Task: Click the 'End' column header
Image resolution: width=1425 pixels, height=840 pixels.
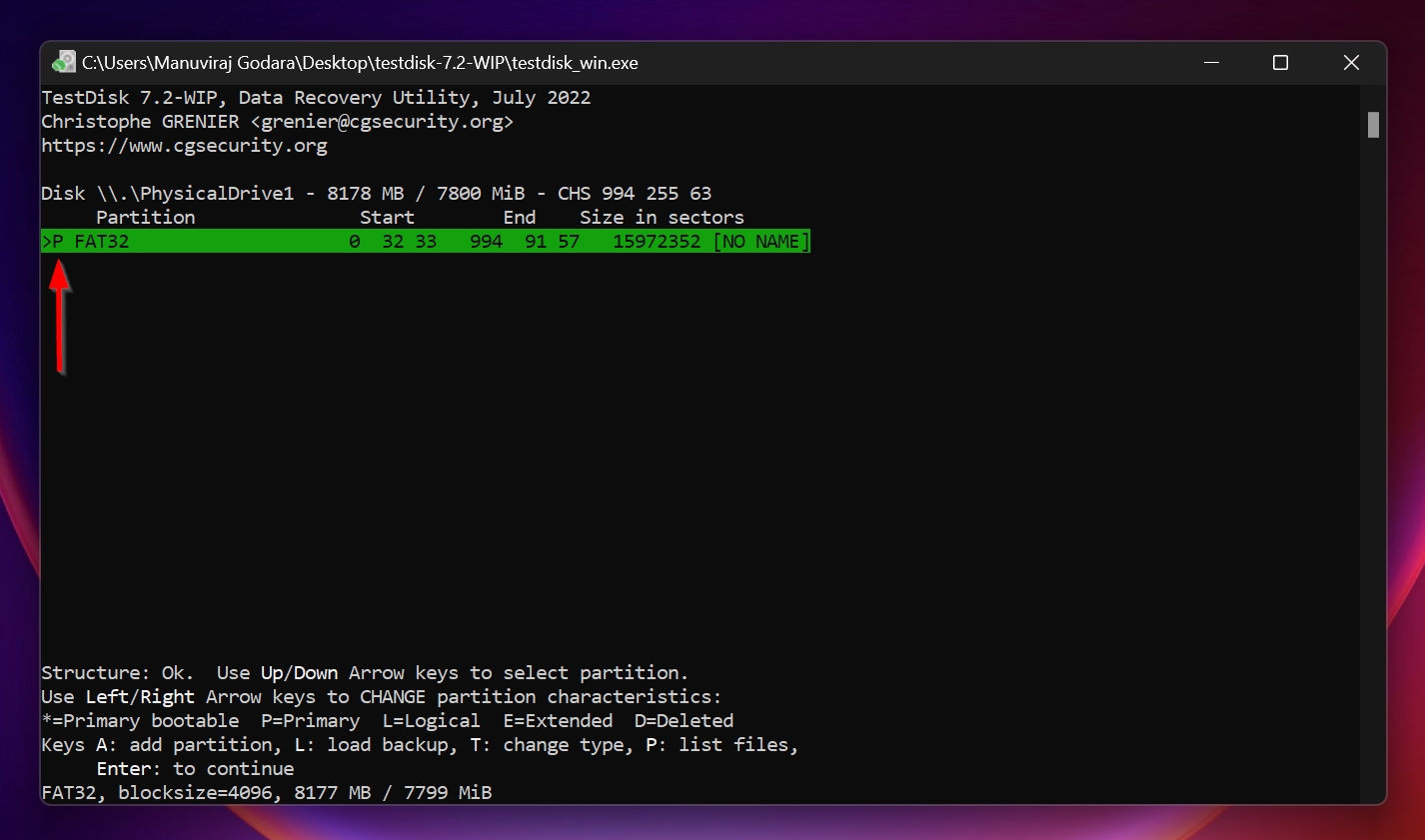Action: coord(520,217)
